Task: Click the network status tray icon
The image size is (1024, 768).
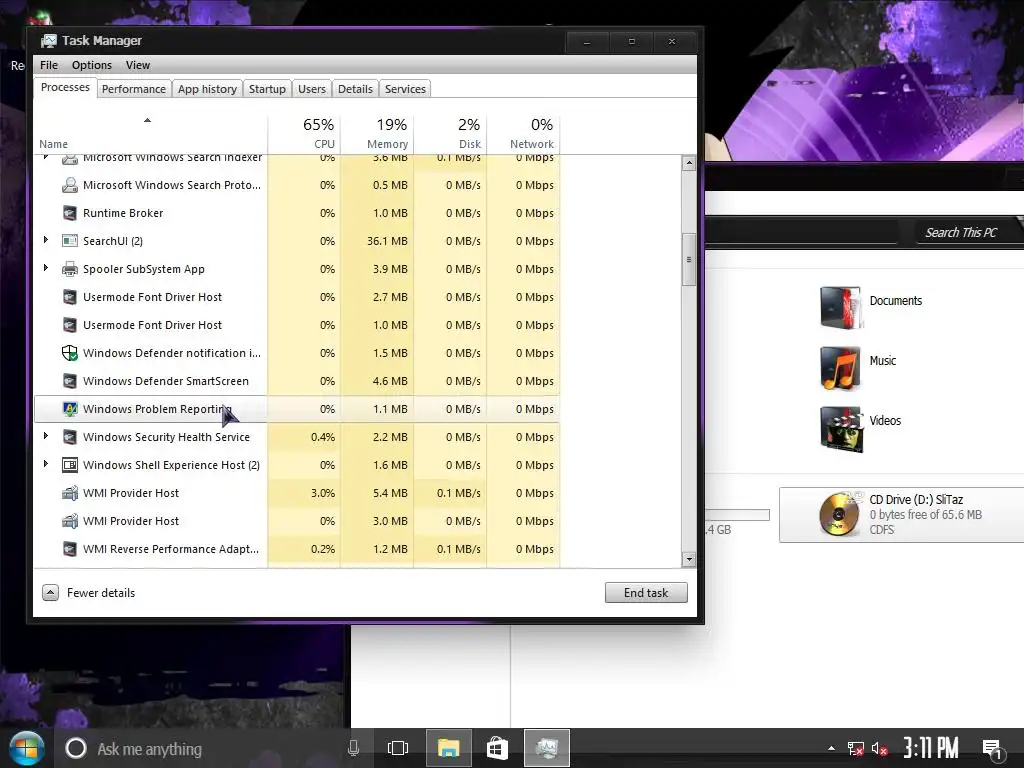Action: 856,748
